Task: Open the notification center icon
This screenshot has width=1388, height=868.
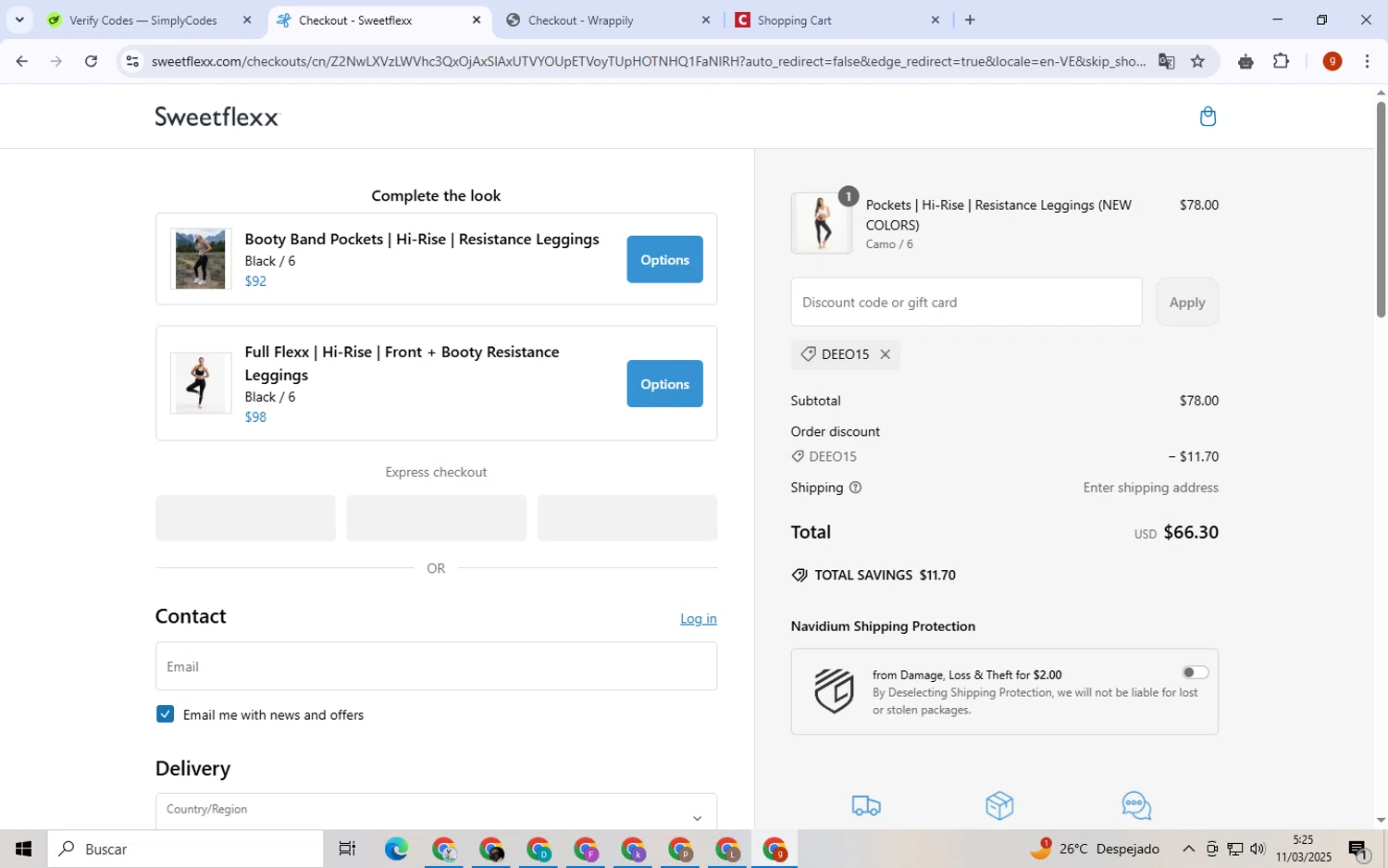Action: tap(1358, 849)
